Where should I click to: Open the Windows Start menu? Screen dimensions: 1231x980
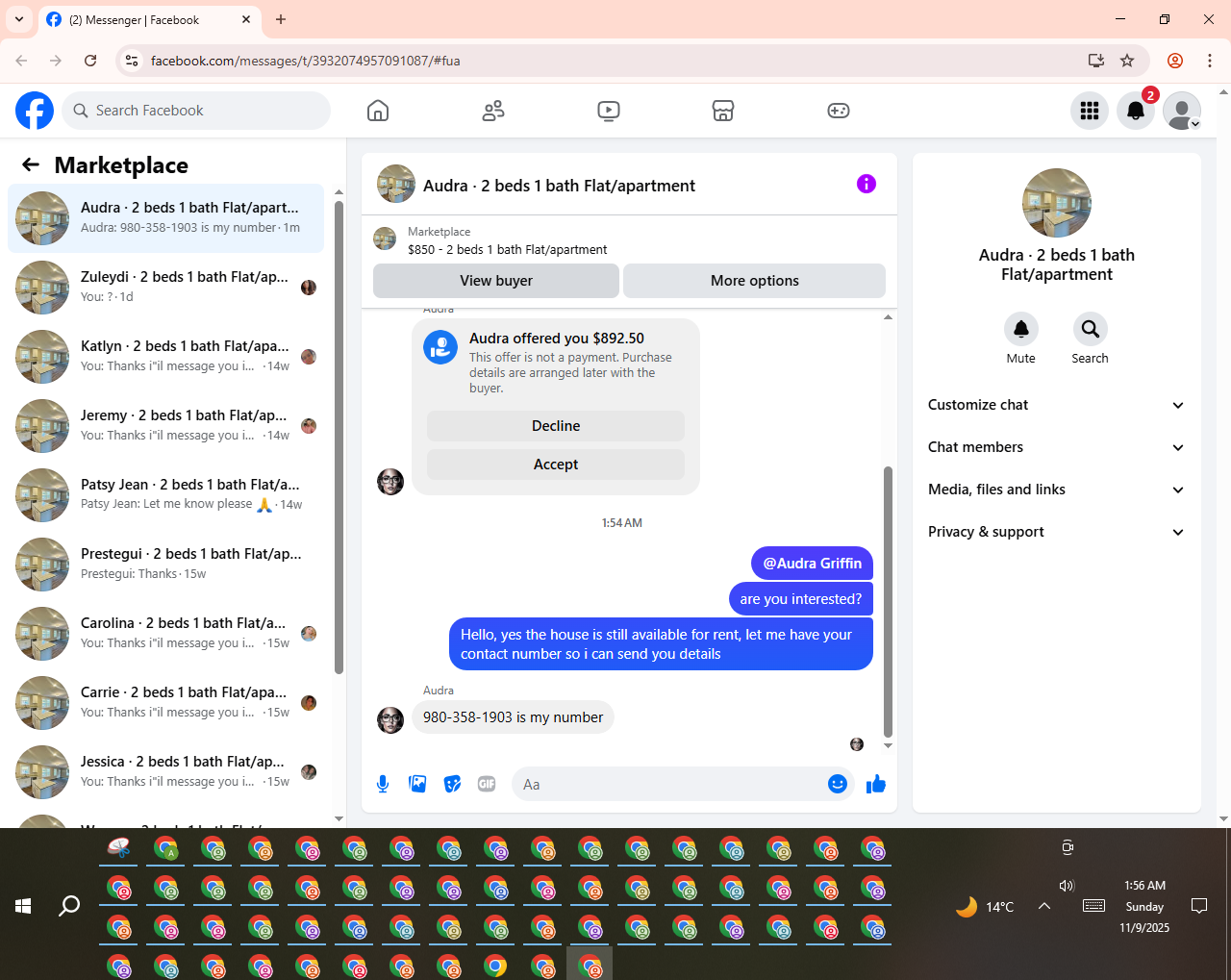click(x=23, y=906)
